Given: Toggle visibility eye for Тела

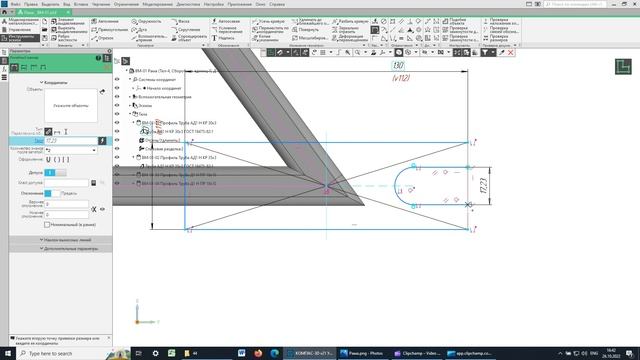Looking at the screenshot, I should 117,114.
